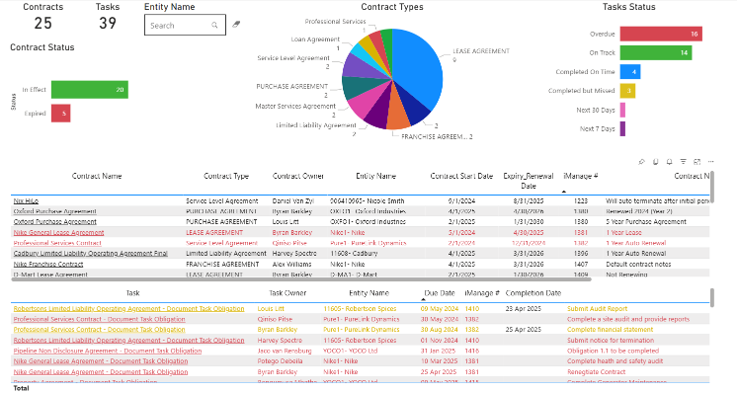The height and width of the screenshot is (393, 737).
Task: Sort tasks by Due Date header
Action: 439,293
